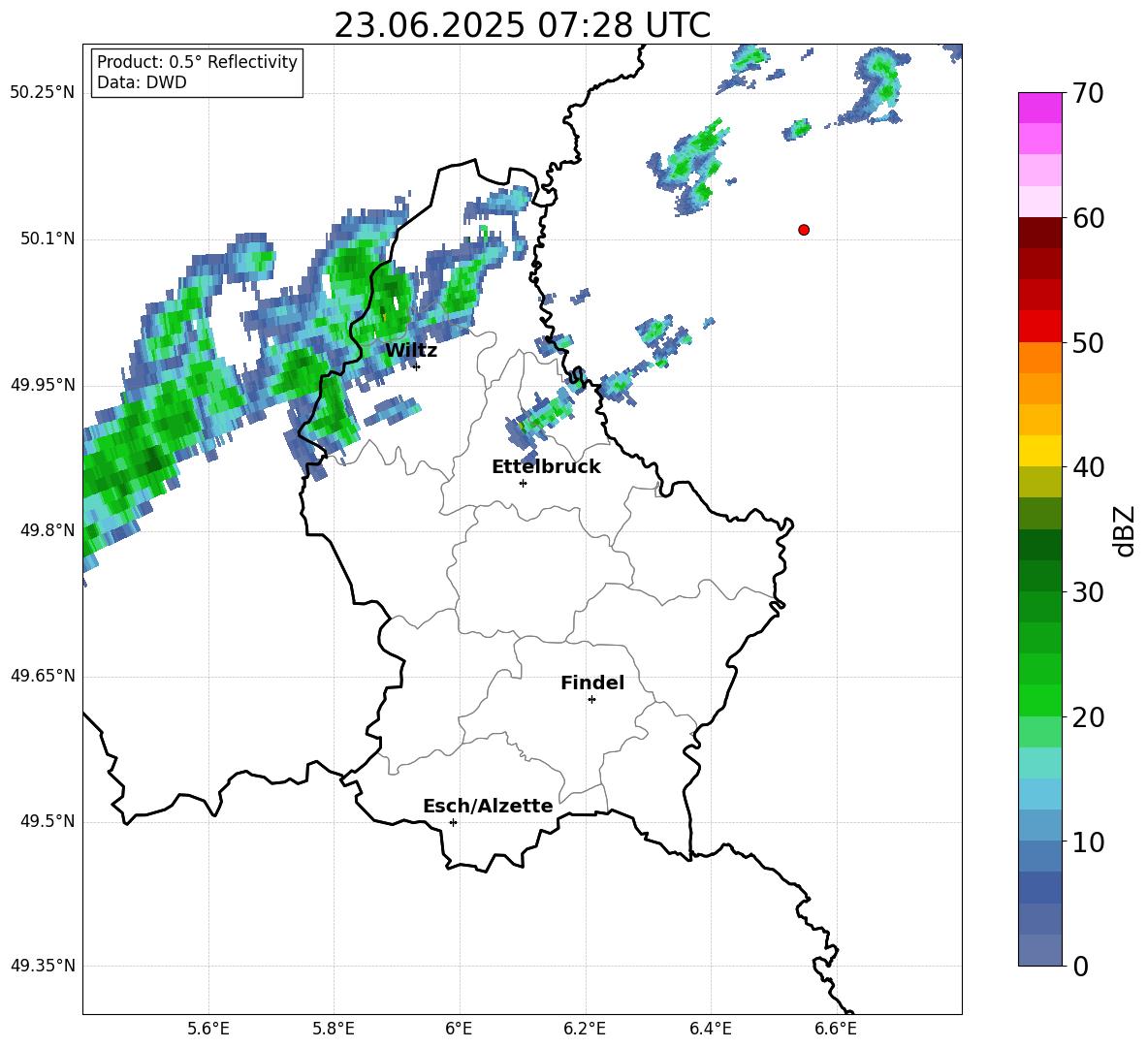Click the Findel station label

[592, 683]
